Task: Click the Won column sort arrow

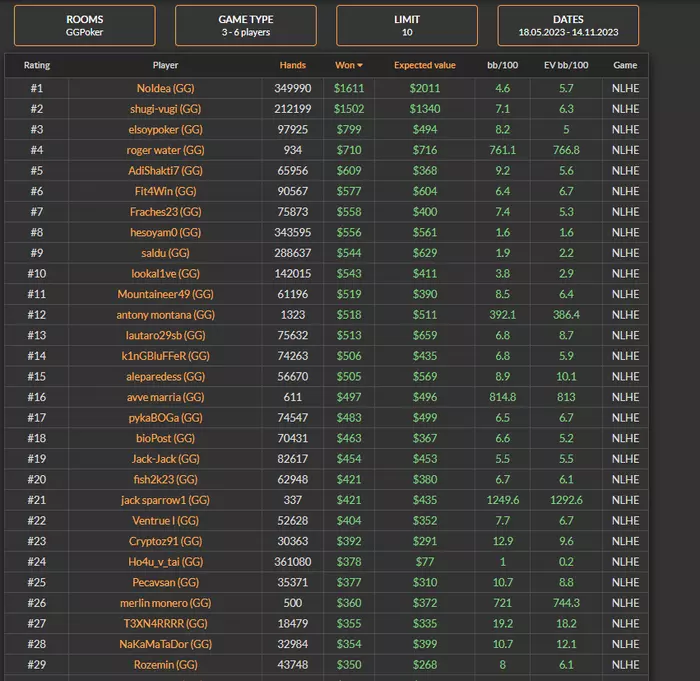Action: click(x=360, y=66)
